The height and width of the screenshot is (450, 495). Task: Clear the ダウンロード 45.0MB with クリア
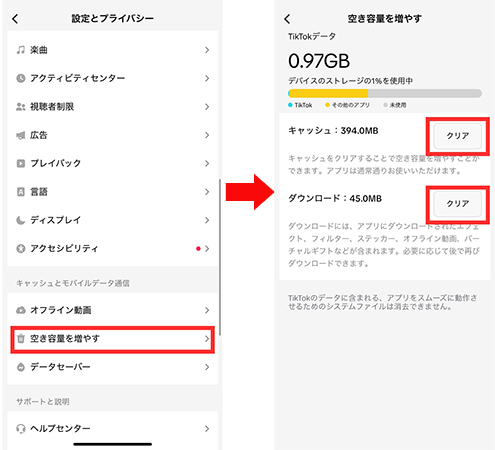tap(458, 204)
